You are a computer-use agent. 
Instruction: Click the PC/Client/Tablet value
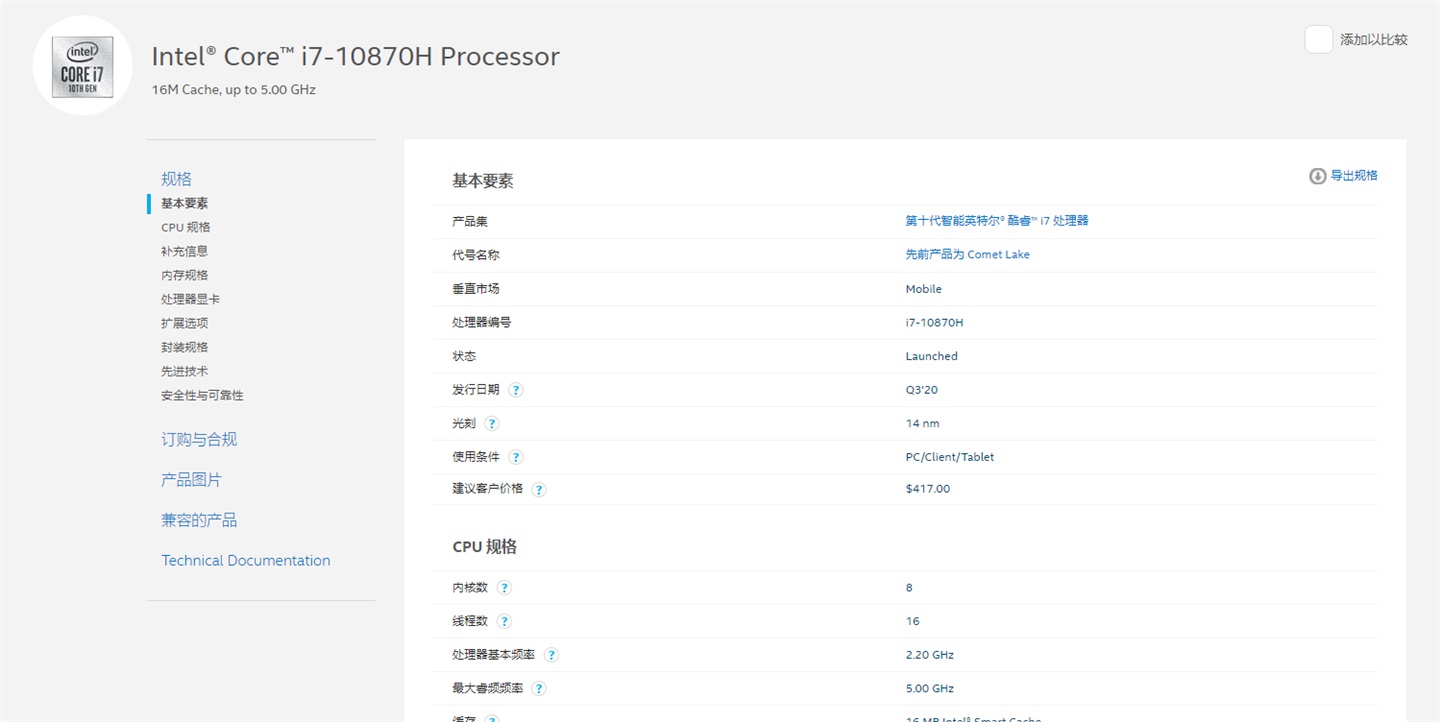pyautogui.click(x=950, y=457)
